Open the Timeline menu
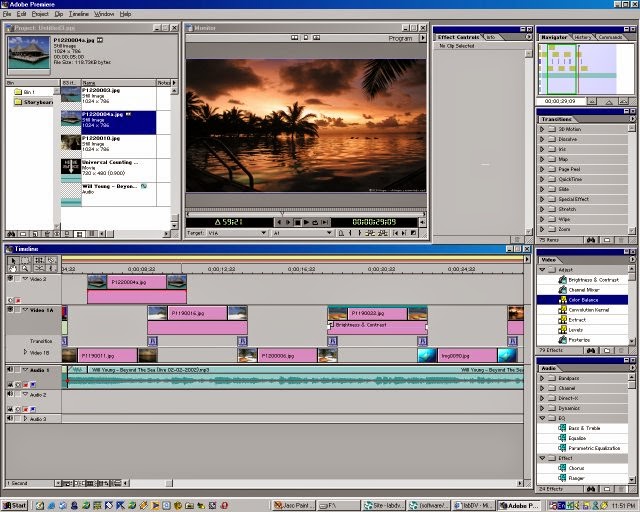The image size is (640, 512). 79,14
